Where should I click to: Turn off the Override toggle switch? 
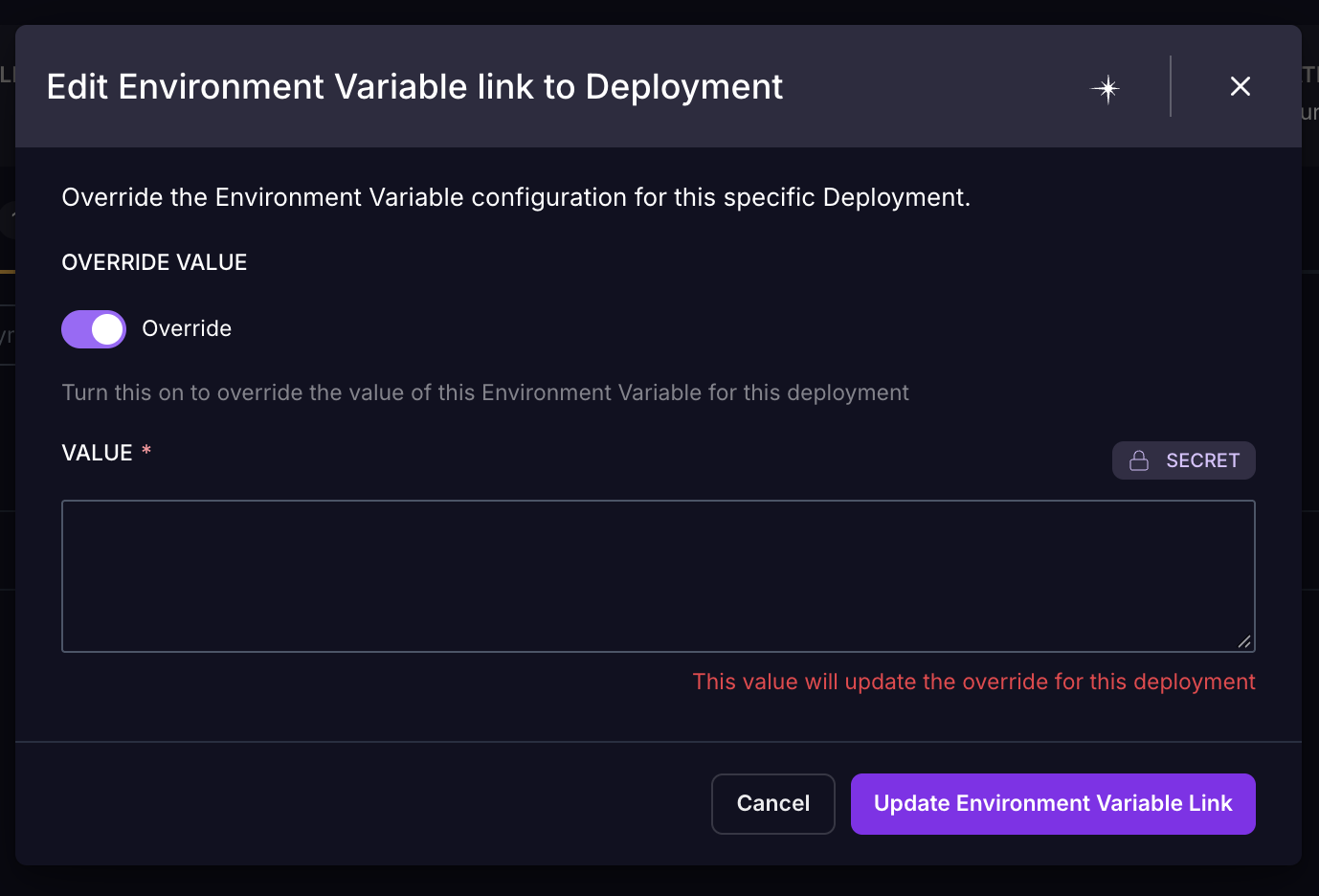tap(94, 329)
